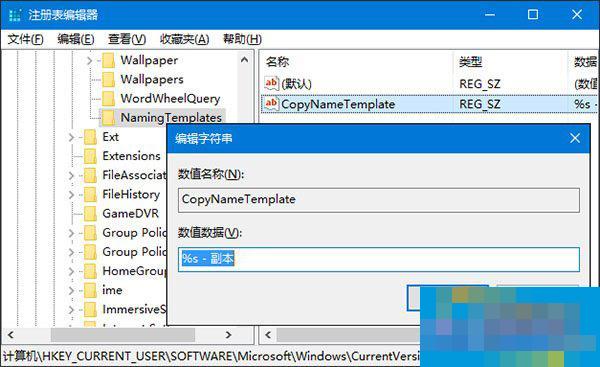Click the Registry Editor app icon in title bar

click(15, 15)
